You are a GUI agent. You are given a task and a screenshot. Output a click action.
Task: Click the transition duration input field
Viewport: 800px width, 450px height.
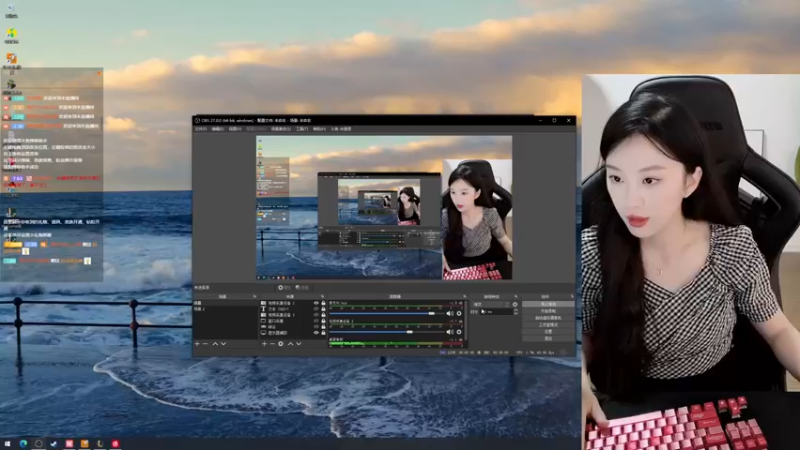pyautogui.click(x=496, y=312)
